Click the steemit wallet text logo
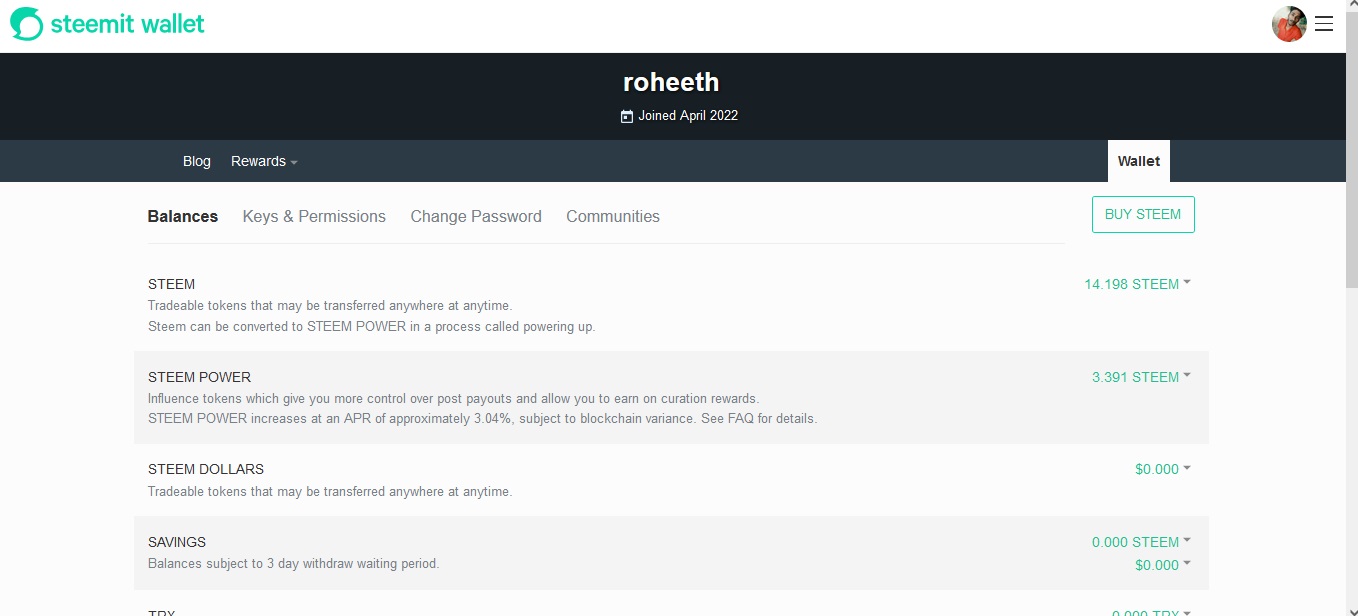This screenshot has width=1358, height=616. [127, 24]
